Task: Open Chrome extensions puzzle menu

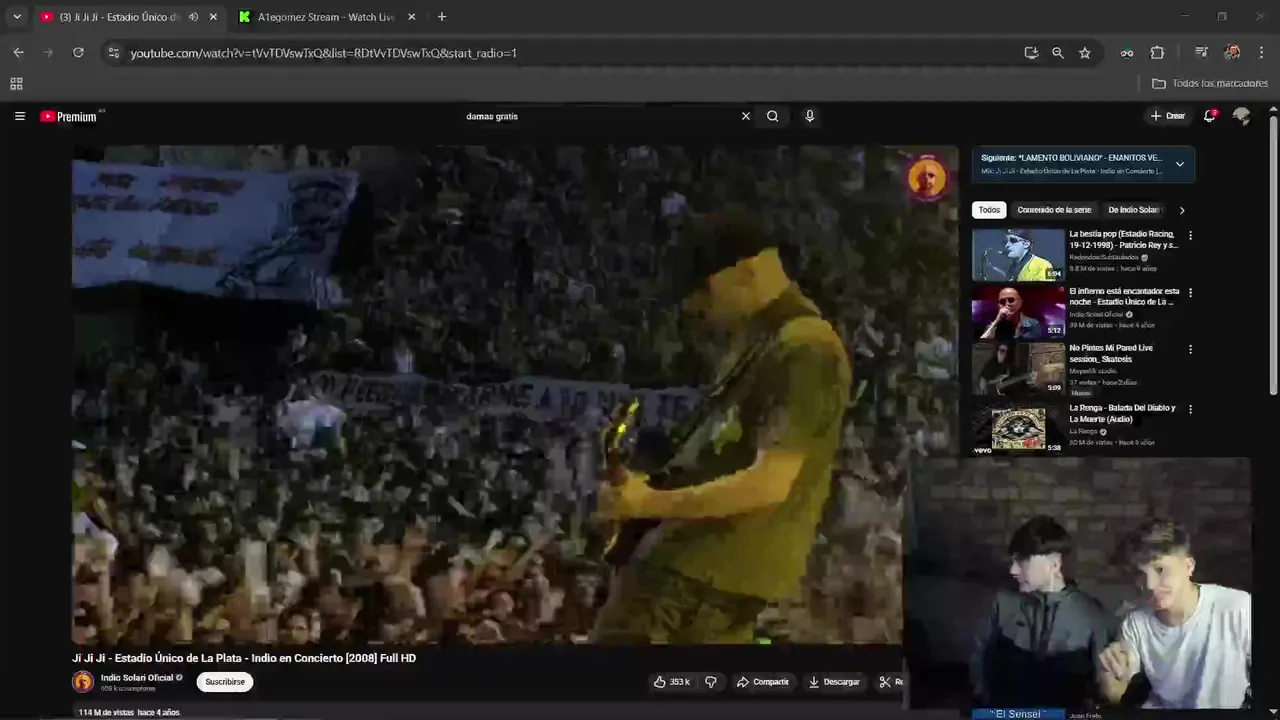Action: point(1157,53)
